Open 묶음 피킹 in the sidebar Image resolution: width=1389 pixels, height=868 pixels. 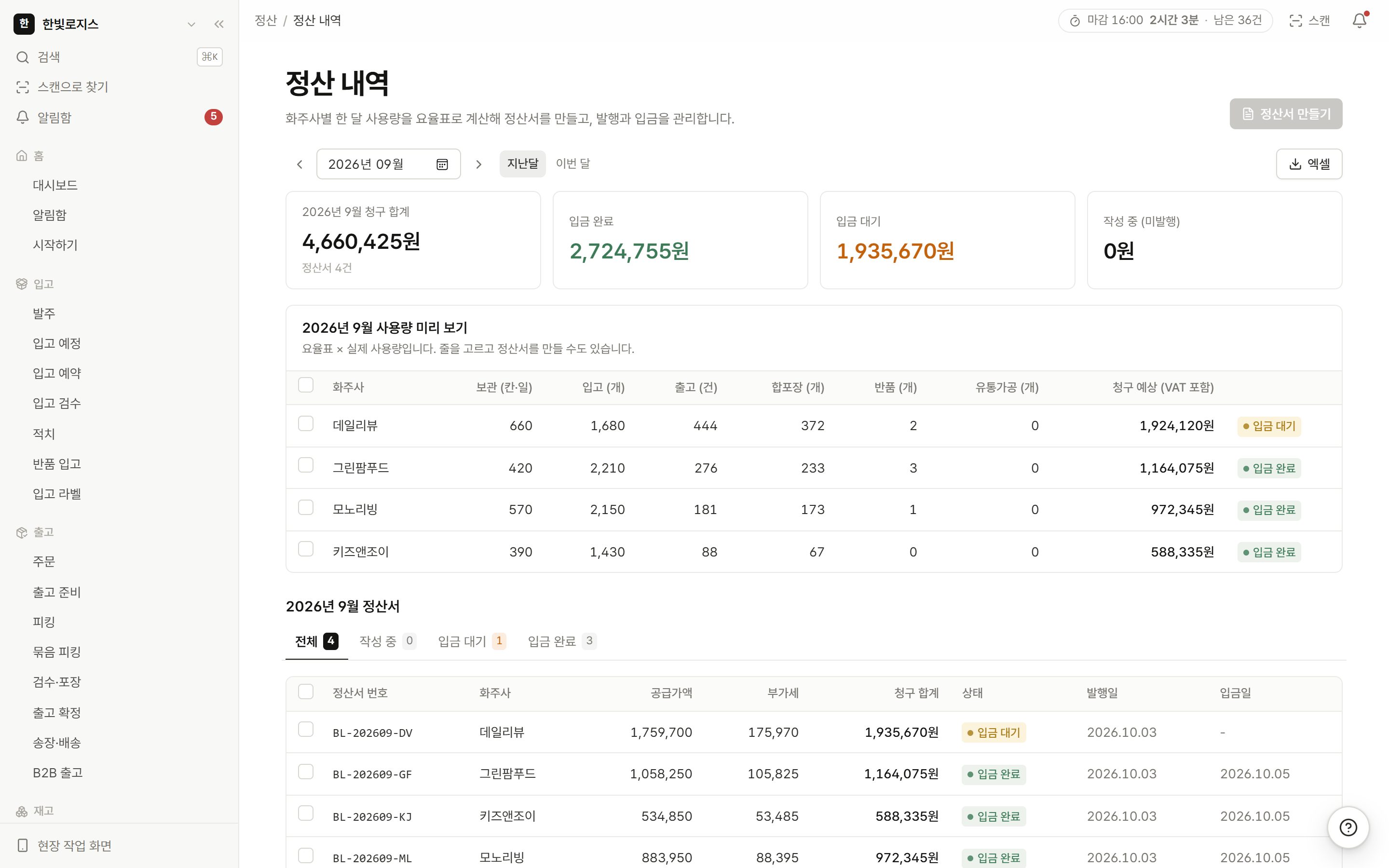119,652
